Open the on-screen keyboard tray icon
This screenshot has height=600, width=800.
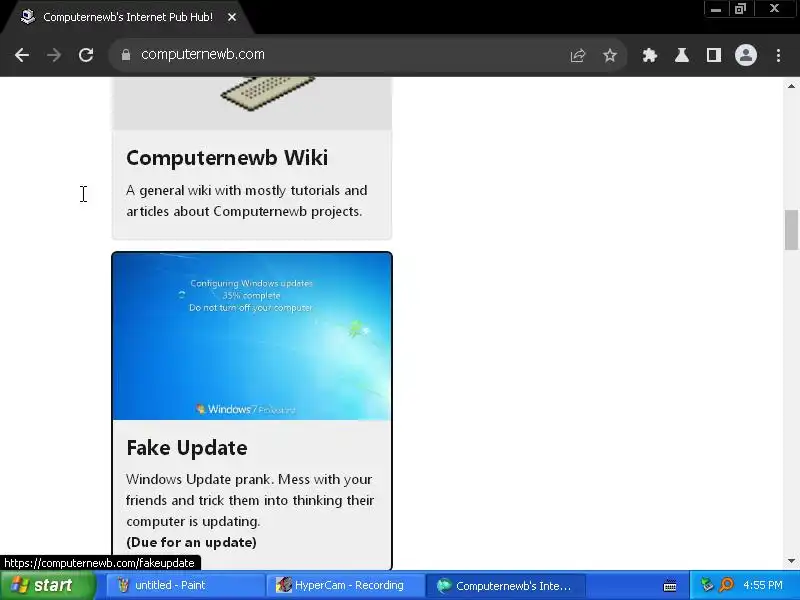pos(669,586)
